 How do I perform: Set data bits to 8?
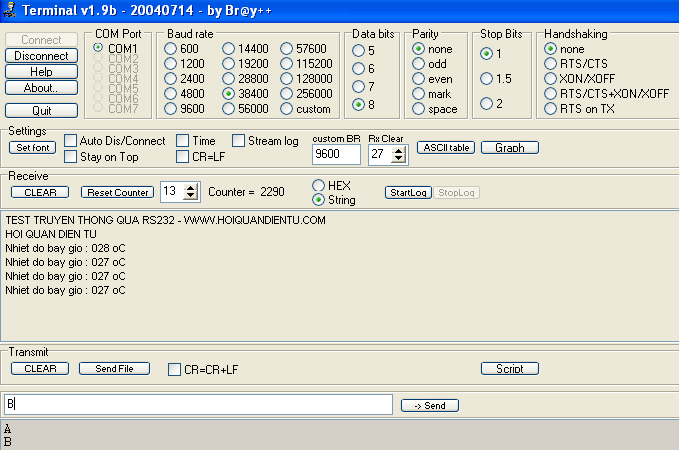[359, 104]
